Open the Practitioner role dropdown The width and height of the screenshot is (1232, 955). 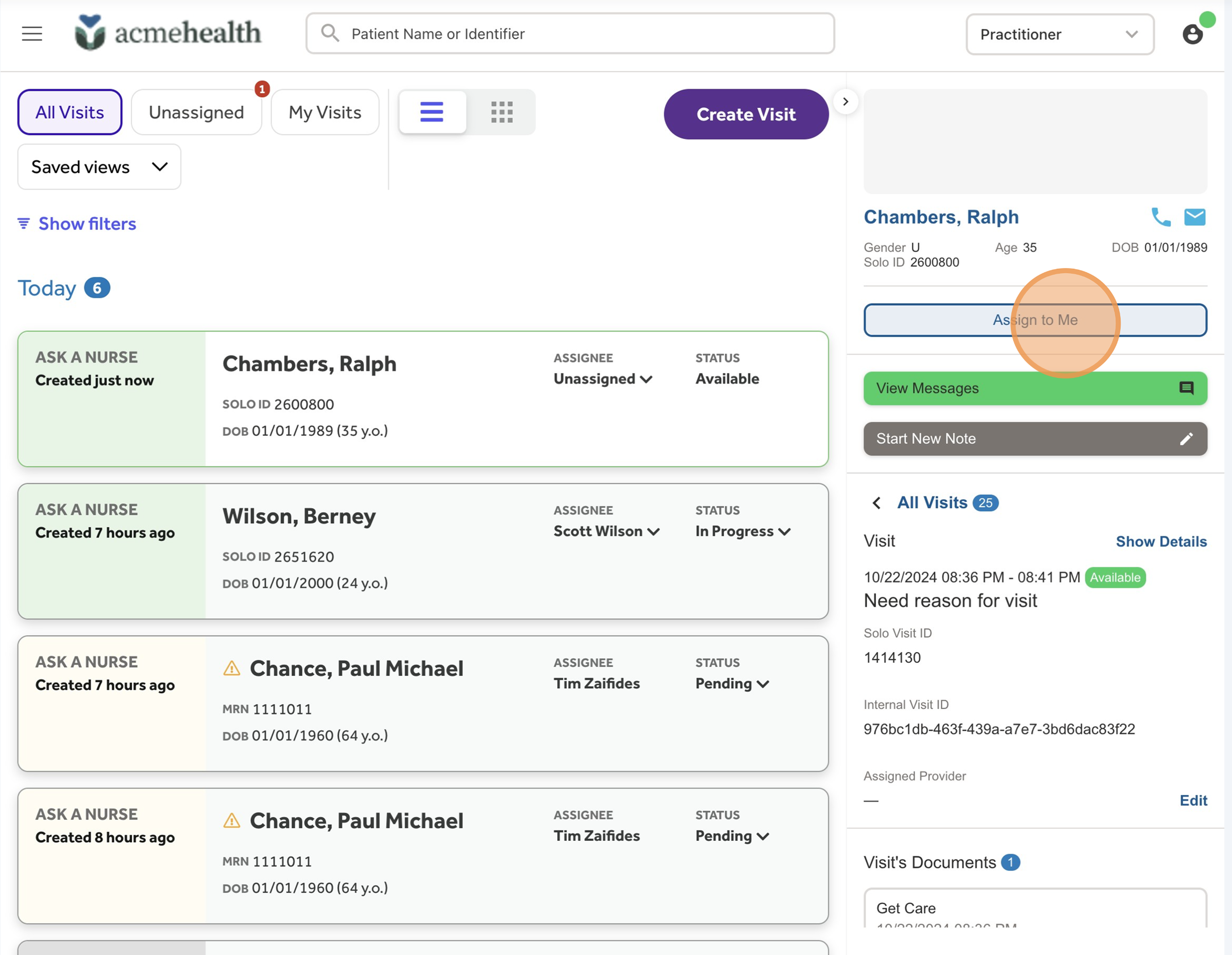click(1060, 34)
